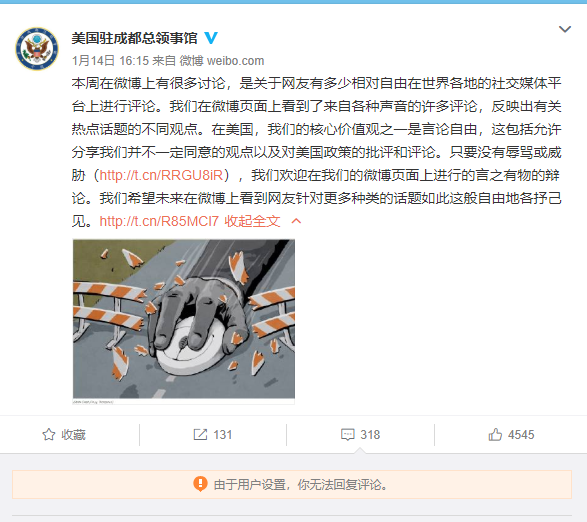Open the 微博 weibo.com source link
The height and width of the screenshot is (522, 587).
(222, 61)
